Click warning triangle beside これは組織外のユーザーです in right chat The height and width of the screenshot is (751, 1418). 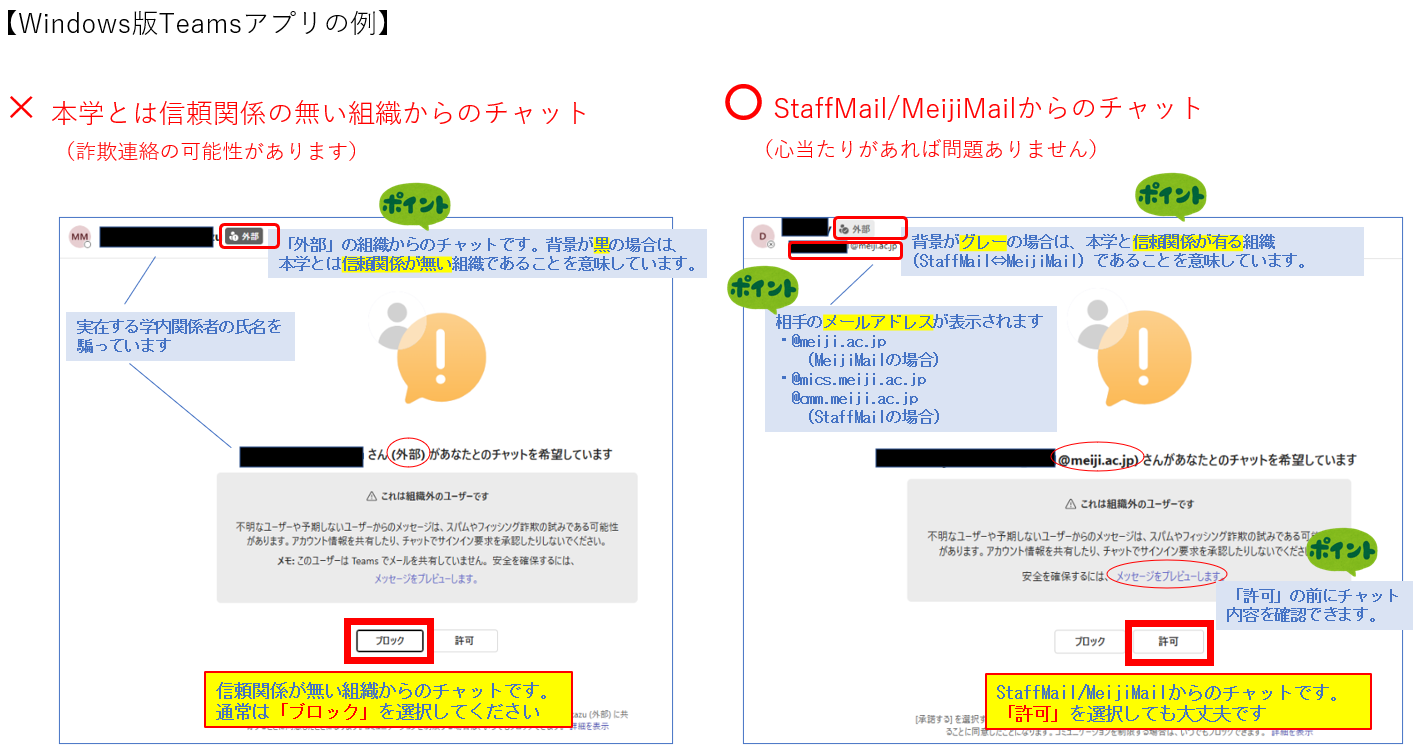pyautogui.click(x=1071, y=504)
